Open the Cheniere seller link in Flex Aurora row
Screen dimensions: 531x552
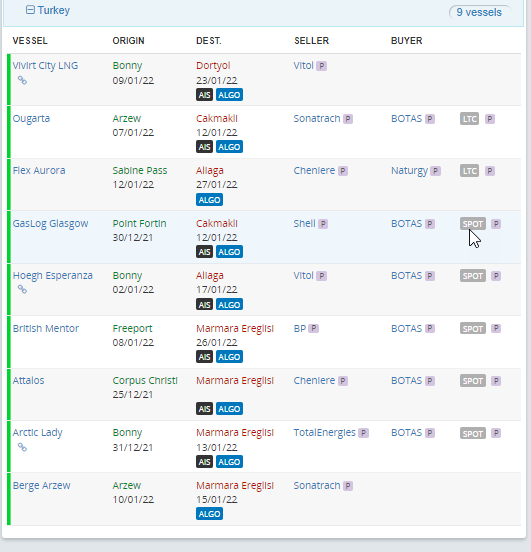click(314, 170)
